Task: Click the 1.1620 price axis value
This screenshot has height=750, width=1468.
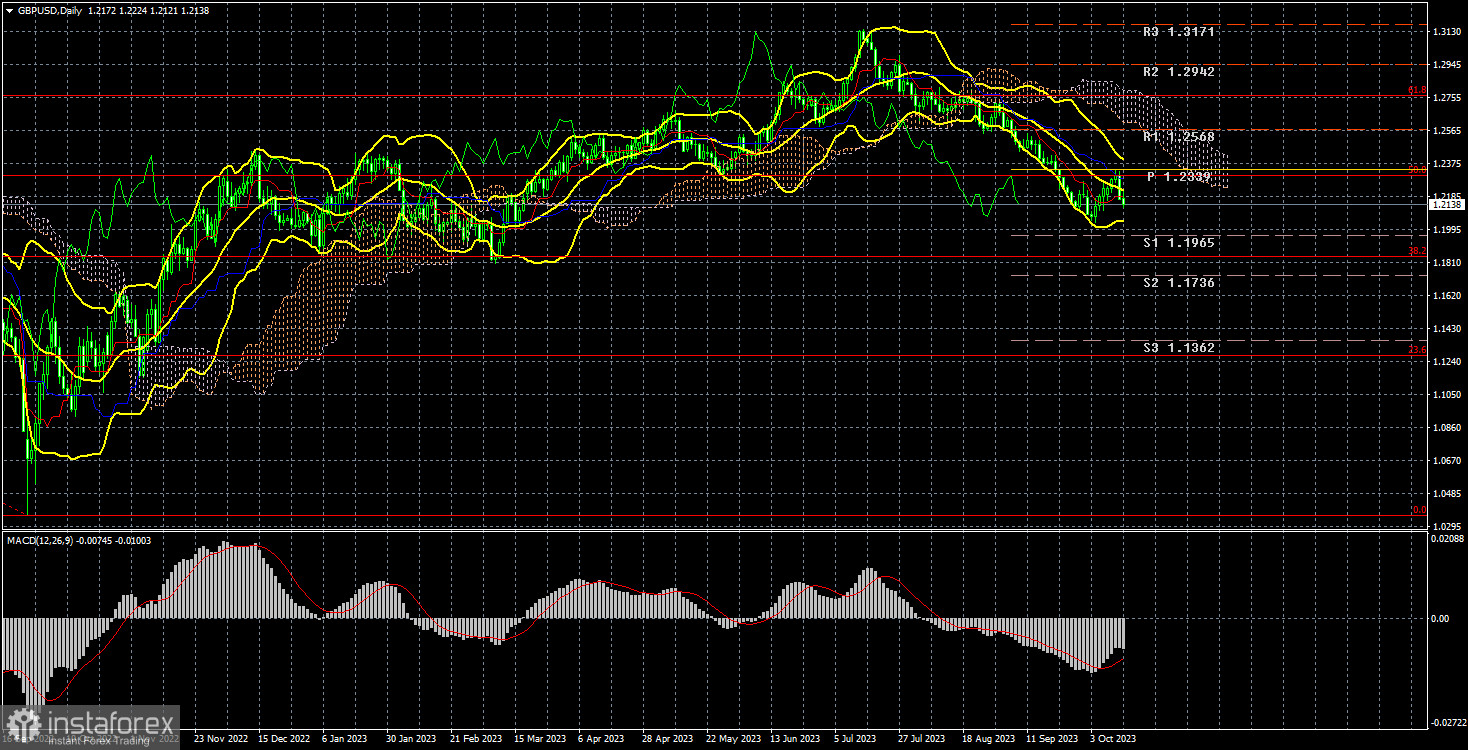Action: (x=1446, y=296)
